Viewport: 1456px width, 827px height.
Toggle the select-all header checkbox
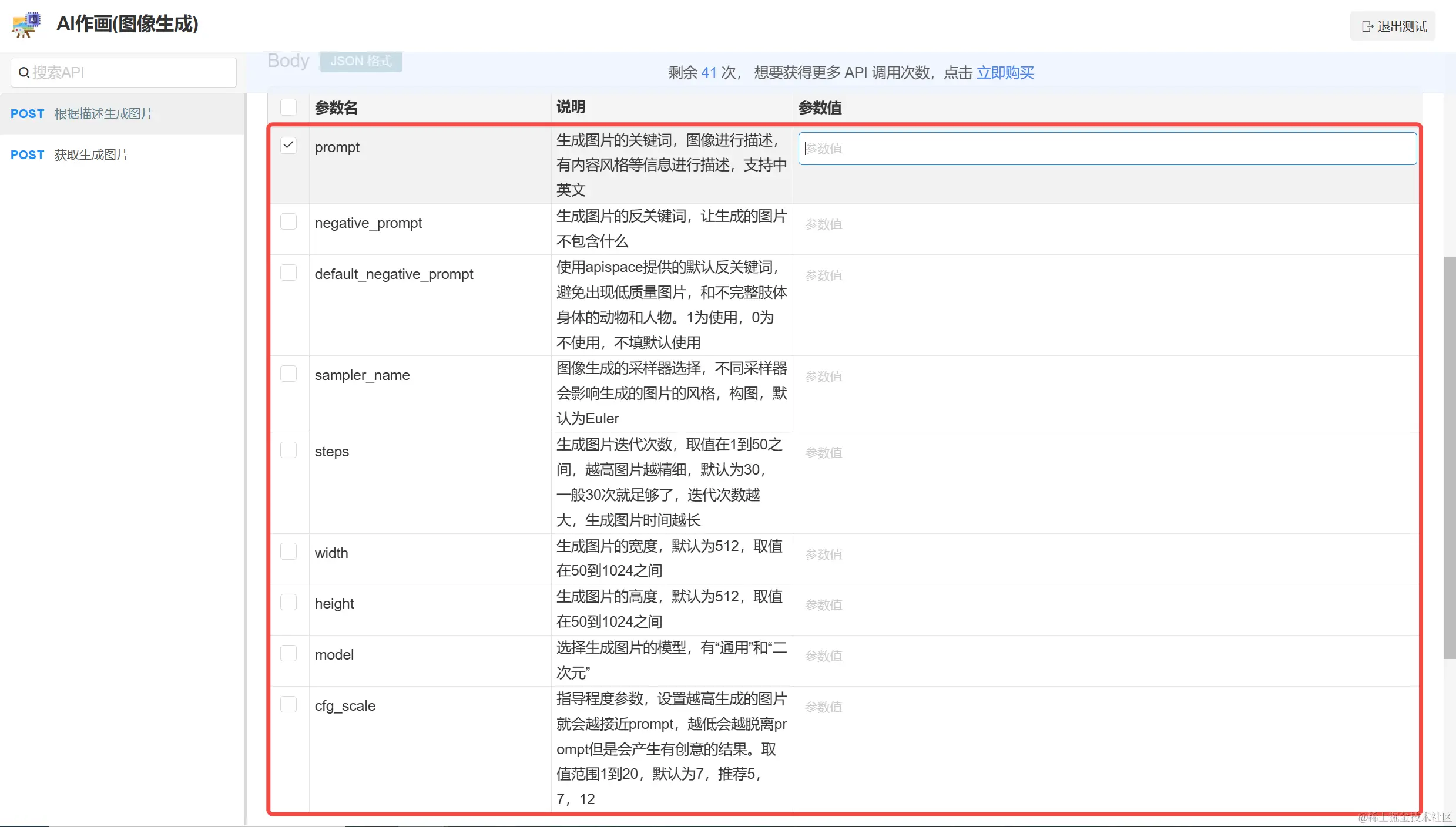click(288, 107)
